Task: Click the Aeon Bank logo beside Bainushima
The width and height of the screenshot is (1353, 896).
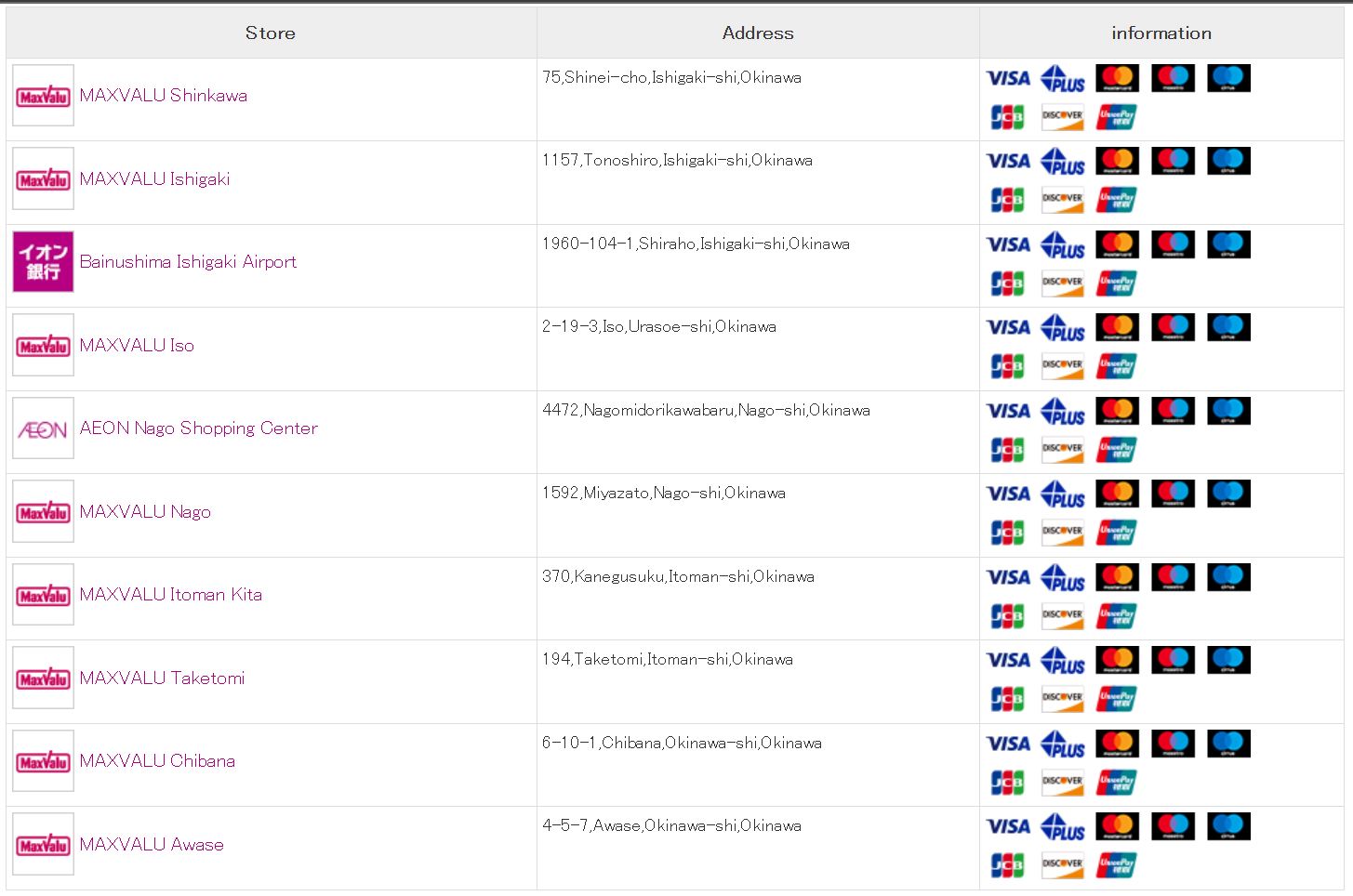Action: click(x=44, y=261)
